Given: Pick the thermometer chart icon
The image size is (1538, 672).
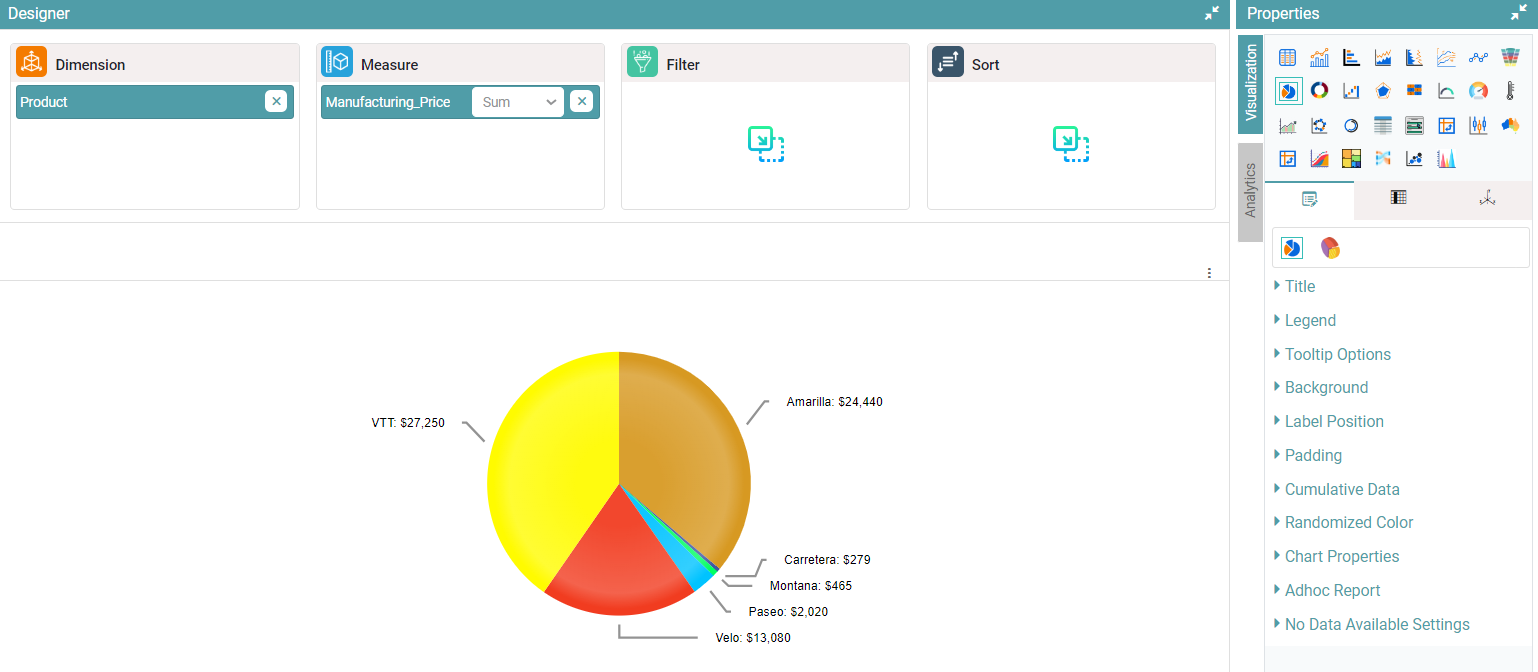Looking at the screenshot, I should coord(1510,91).
